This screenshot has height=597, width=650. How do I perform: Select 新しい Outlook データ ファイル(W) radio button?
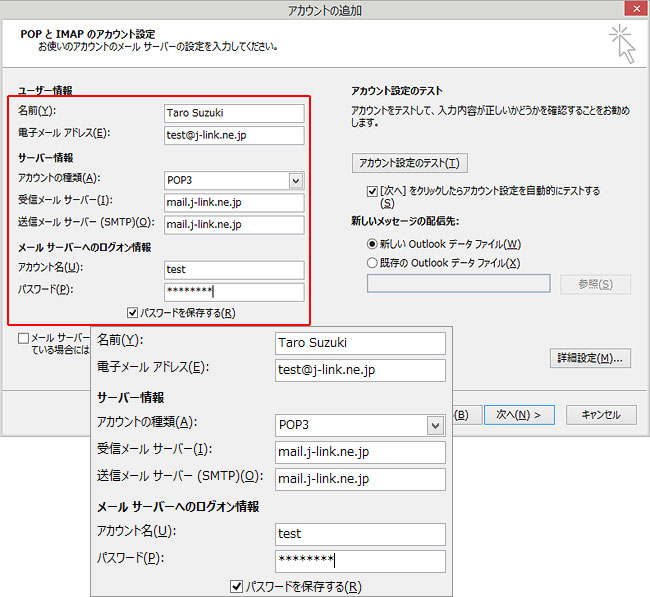pyautogui.click(x=372, y=244)
